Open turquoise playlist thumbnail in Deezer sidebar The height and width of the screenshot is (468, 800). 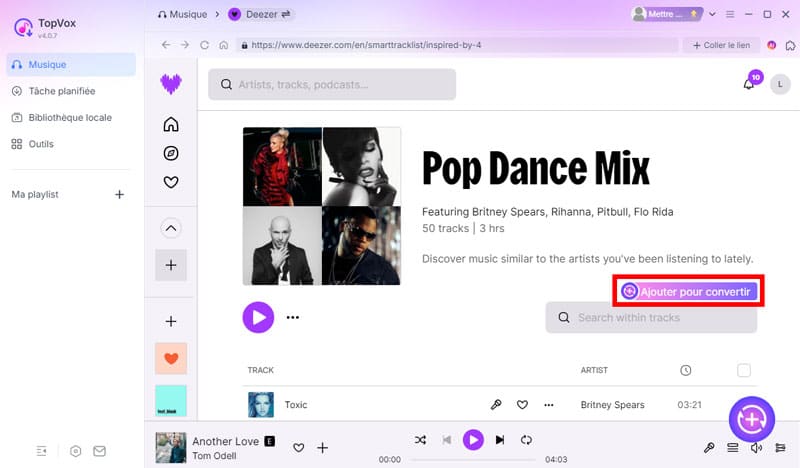click(171, 401)
